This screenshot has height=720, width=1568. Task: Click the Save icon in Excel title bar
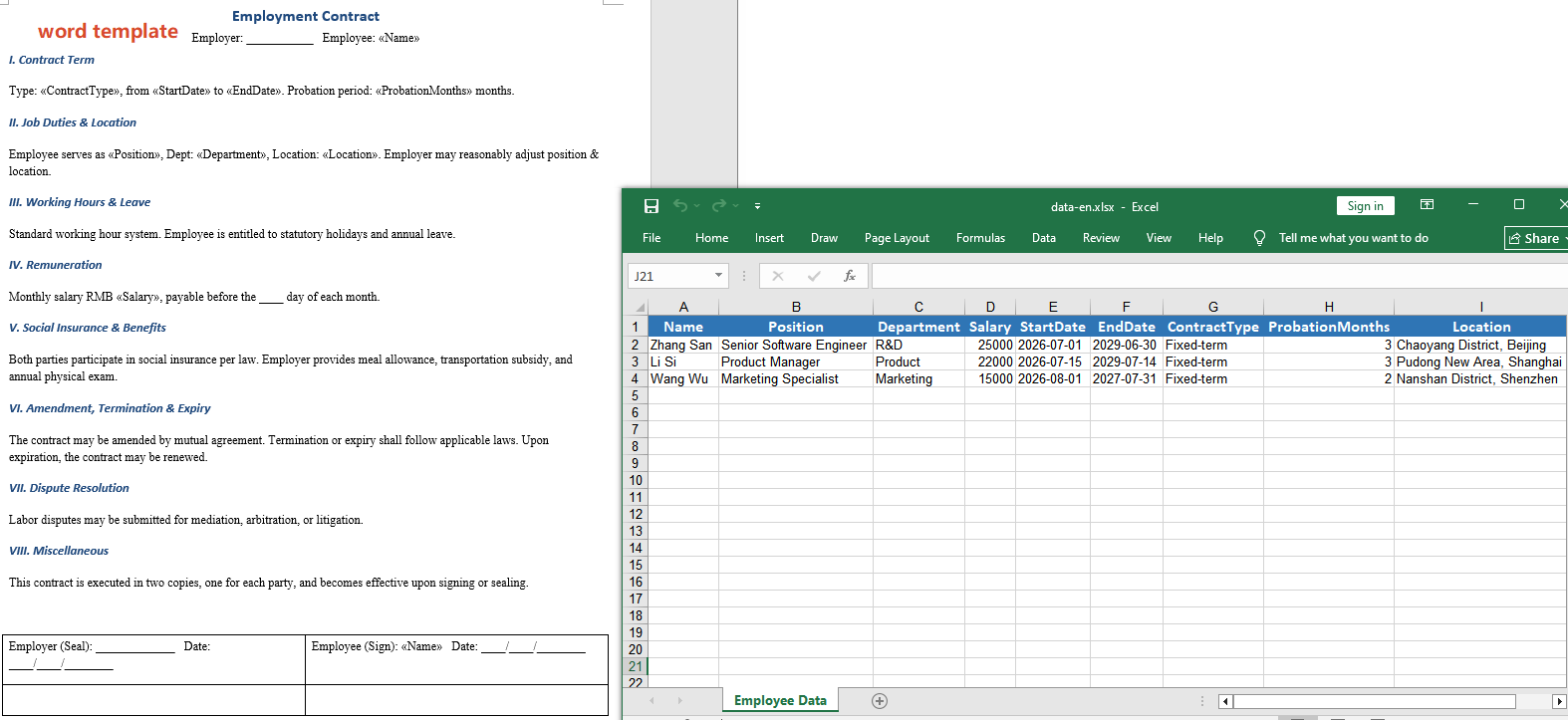(652, 206)
